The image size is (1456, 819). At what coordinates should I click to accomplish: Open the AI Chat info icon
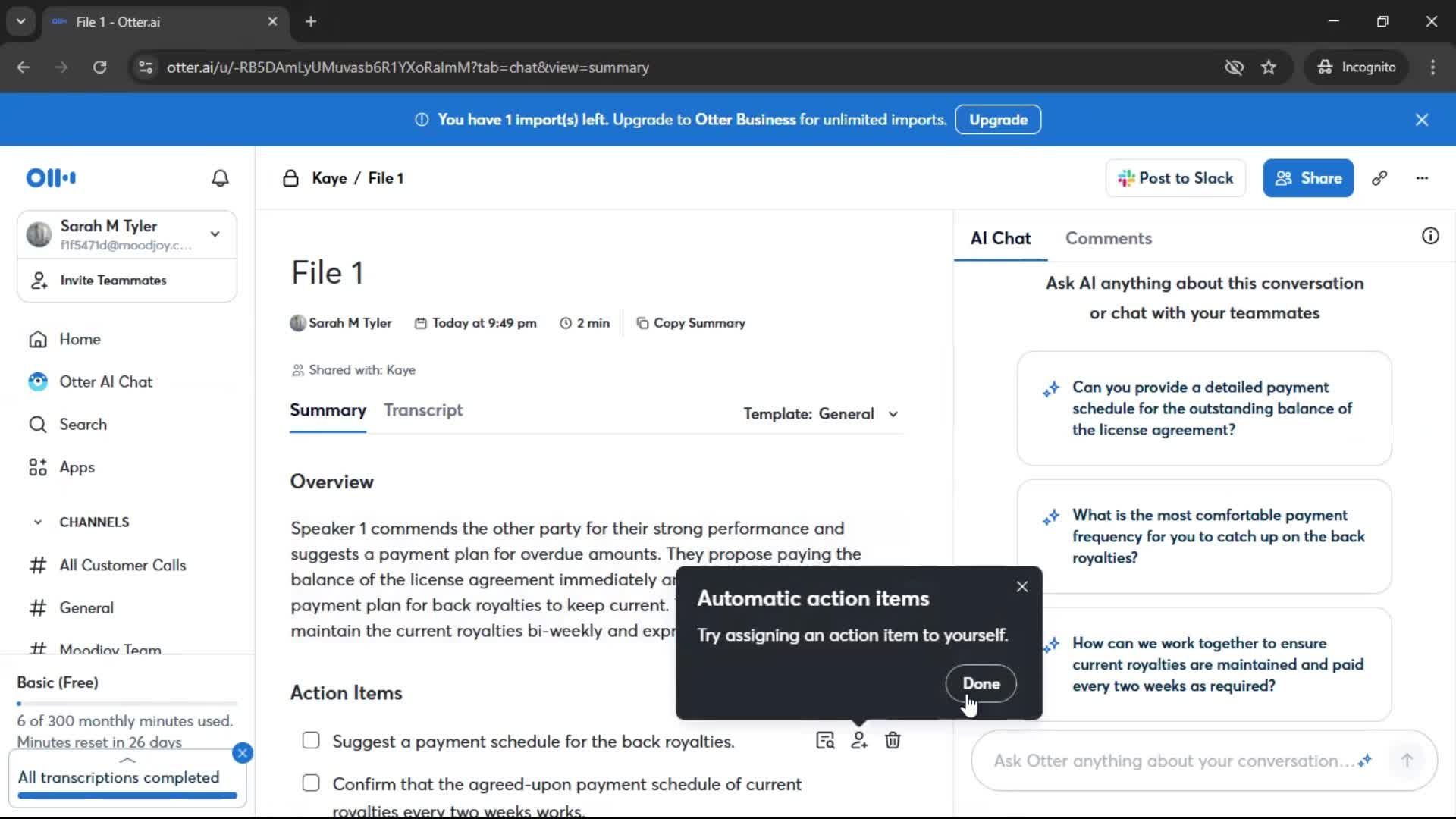pos(1430,236)
